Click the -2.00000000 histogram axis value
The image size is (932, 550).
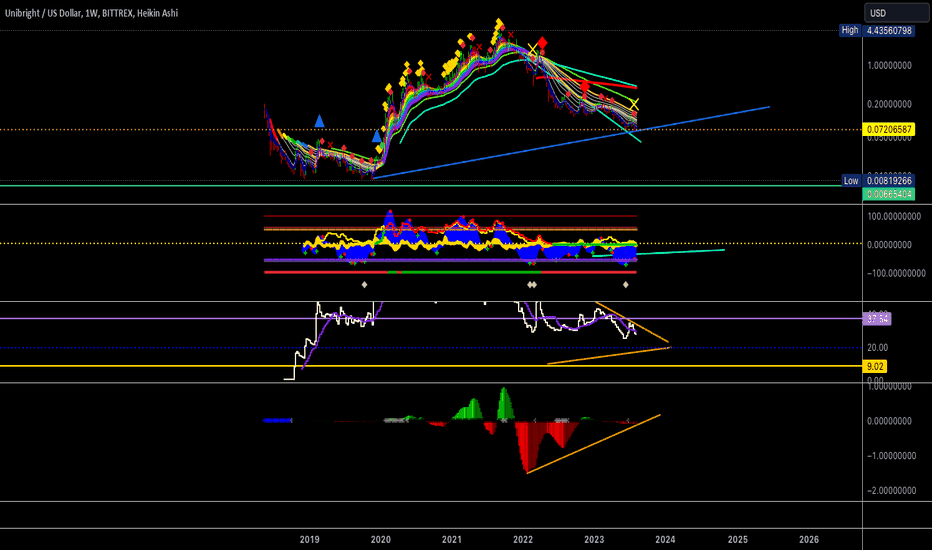point(891,491)
